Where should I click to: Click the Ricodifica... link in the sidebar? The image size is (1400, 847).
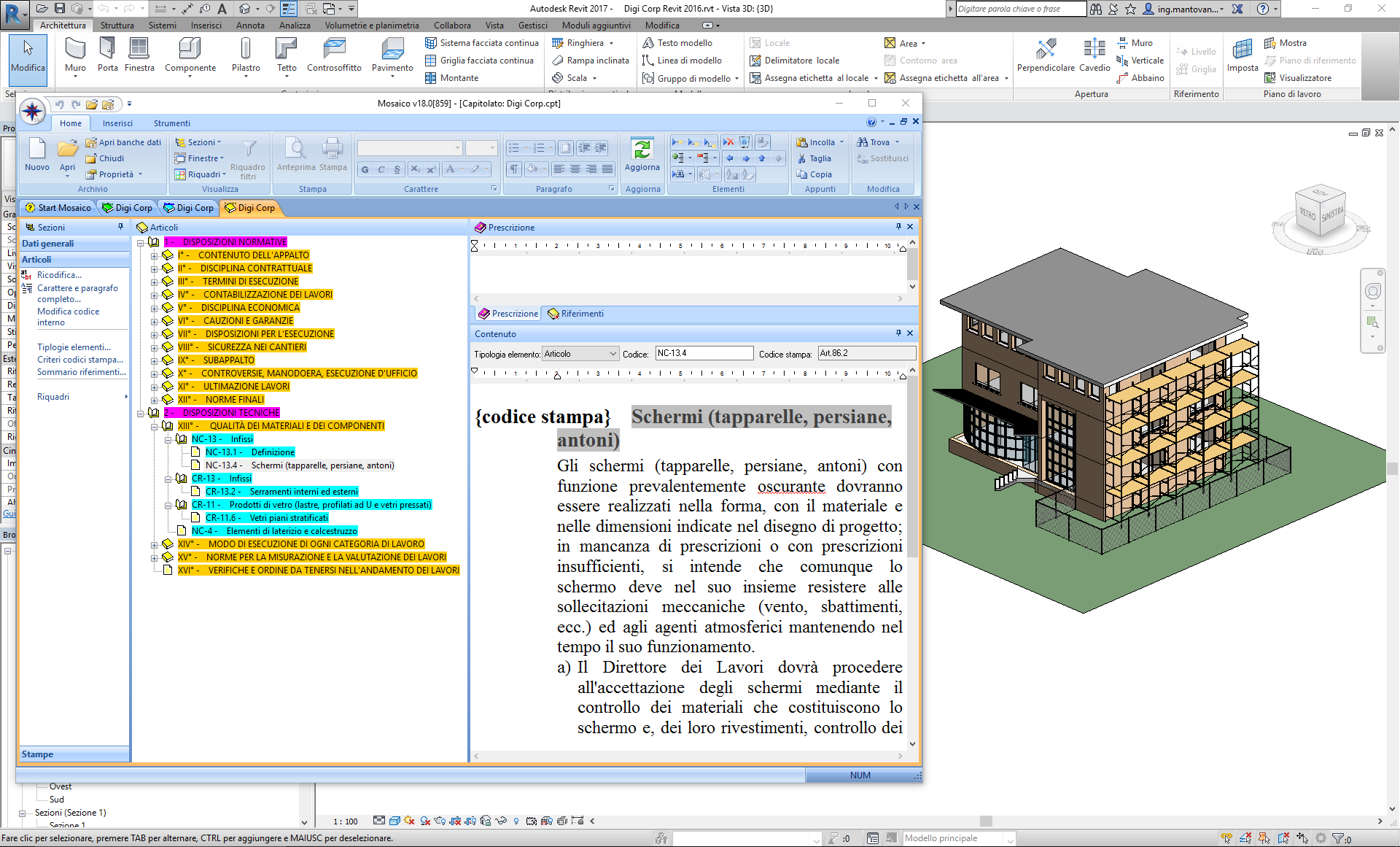click(x=59, y=275)
